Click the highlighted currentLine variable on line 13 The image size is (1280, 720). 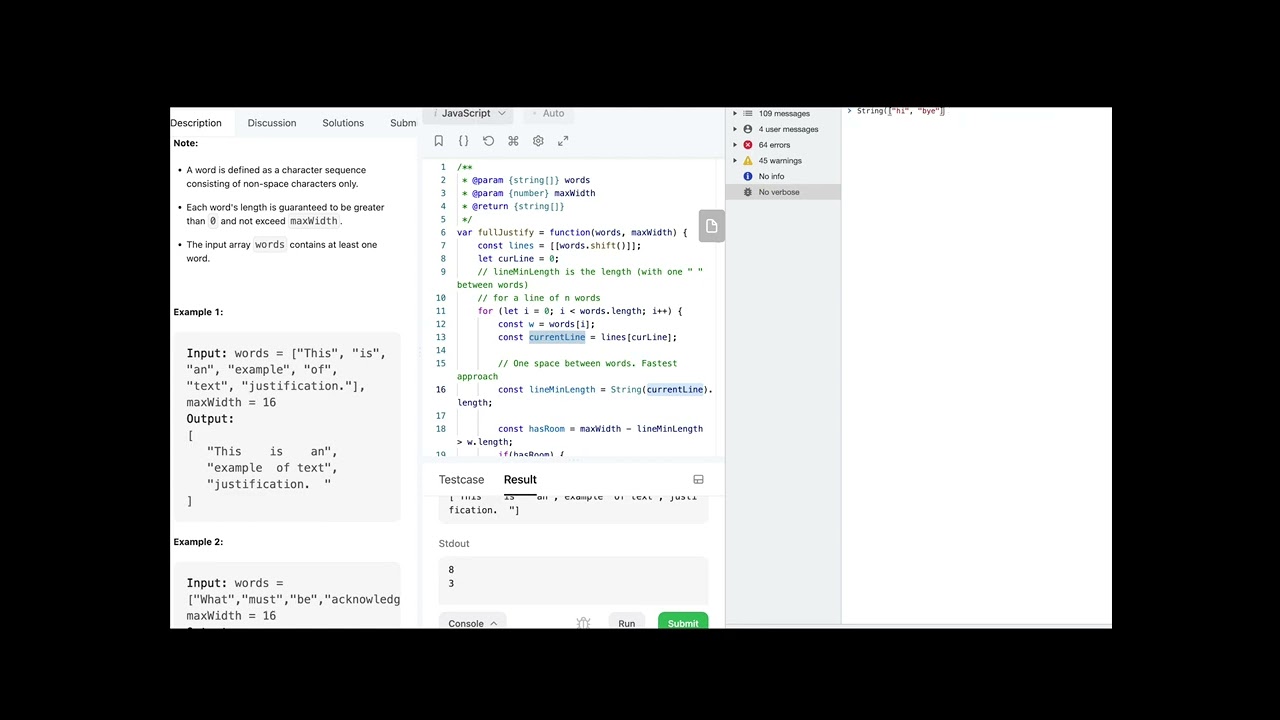point(557,337)
